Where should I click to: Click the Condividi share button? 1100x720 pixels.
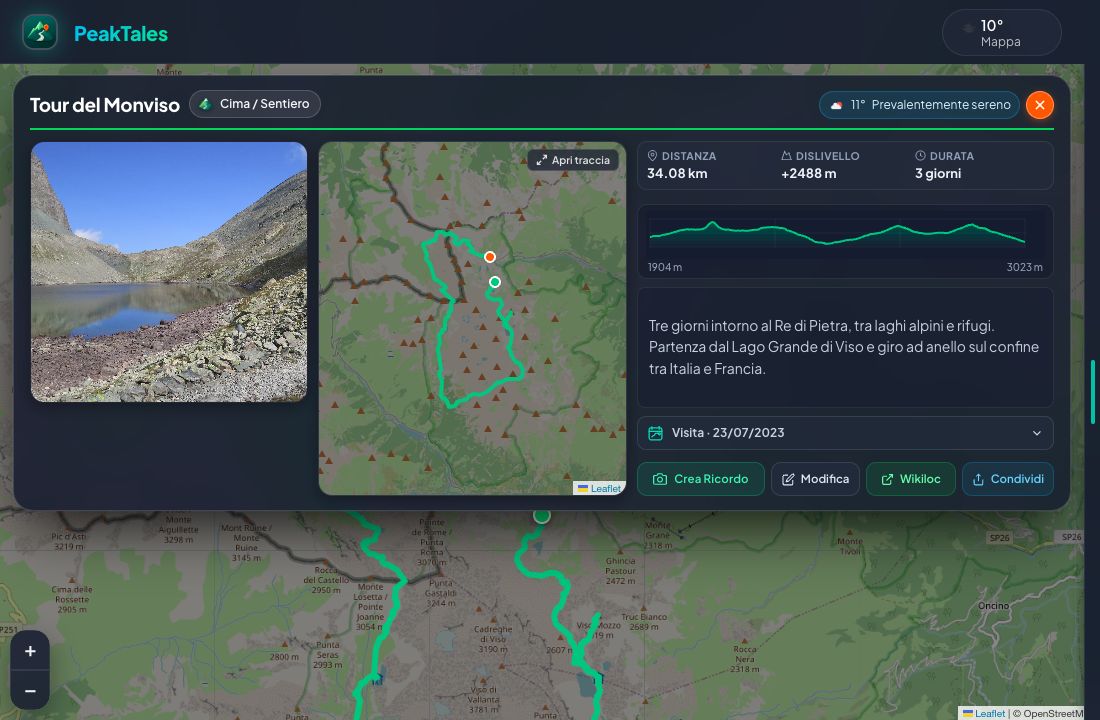click(x=1007, y=479)
